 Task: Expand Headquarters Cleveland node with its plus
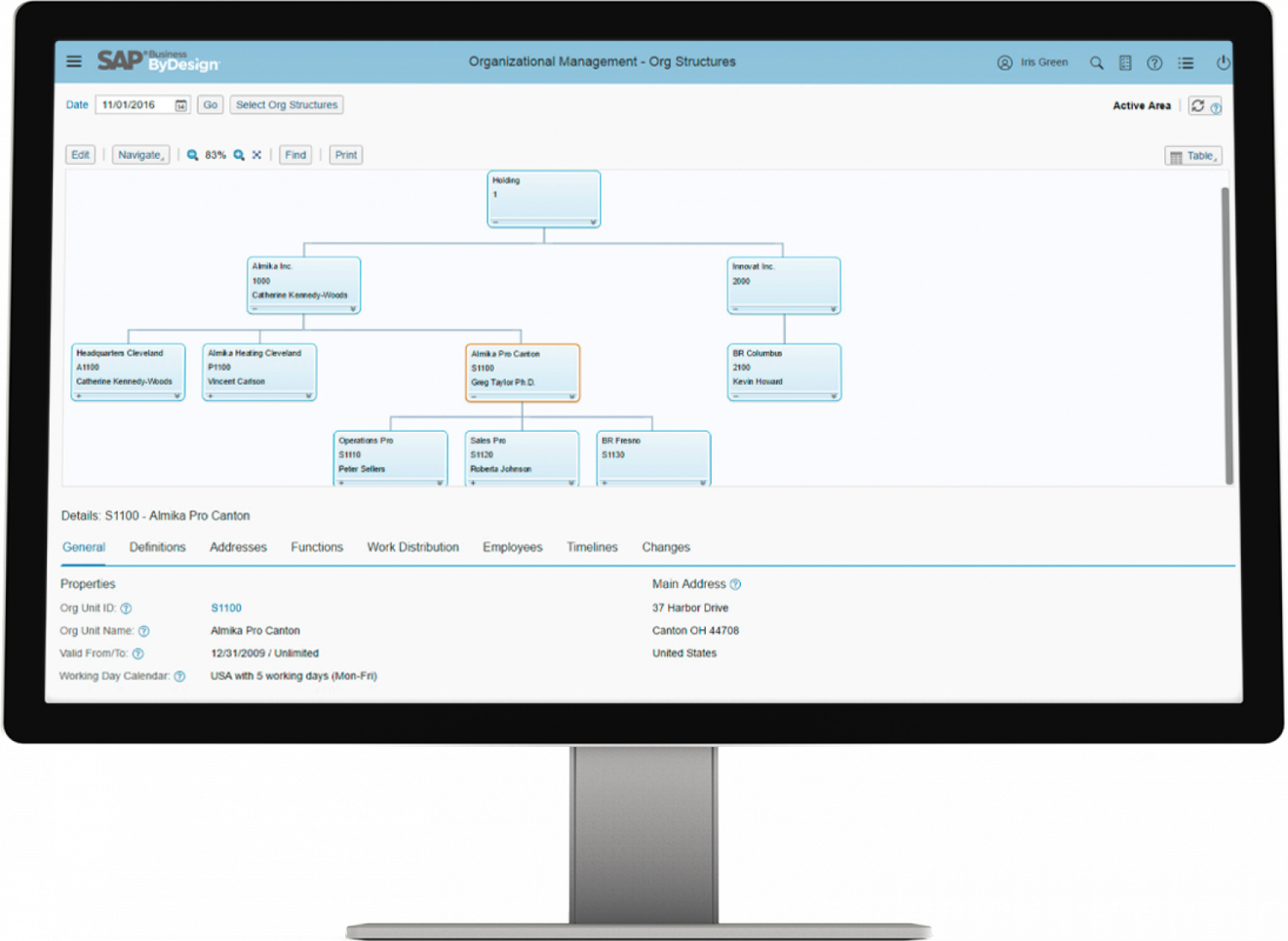point(79,396)
